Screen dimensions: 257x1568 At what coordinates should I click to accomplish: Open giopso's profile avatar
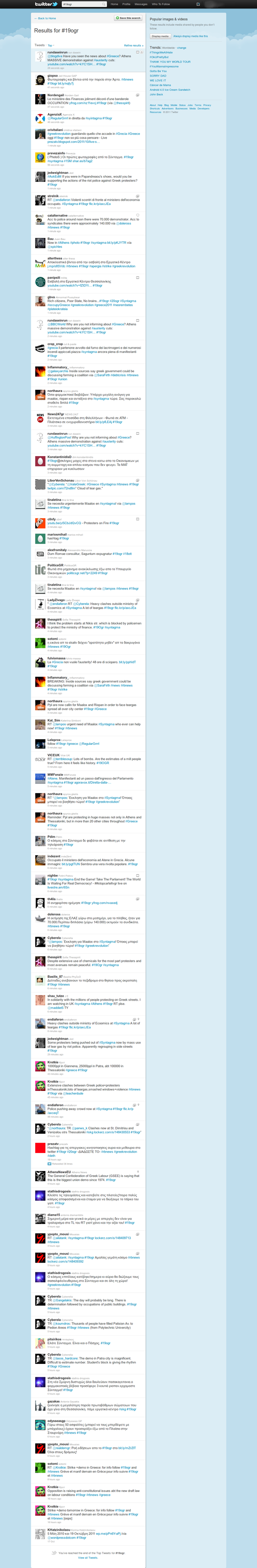tap(40, 80)
